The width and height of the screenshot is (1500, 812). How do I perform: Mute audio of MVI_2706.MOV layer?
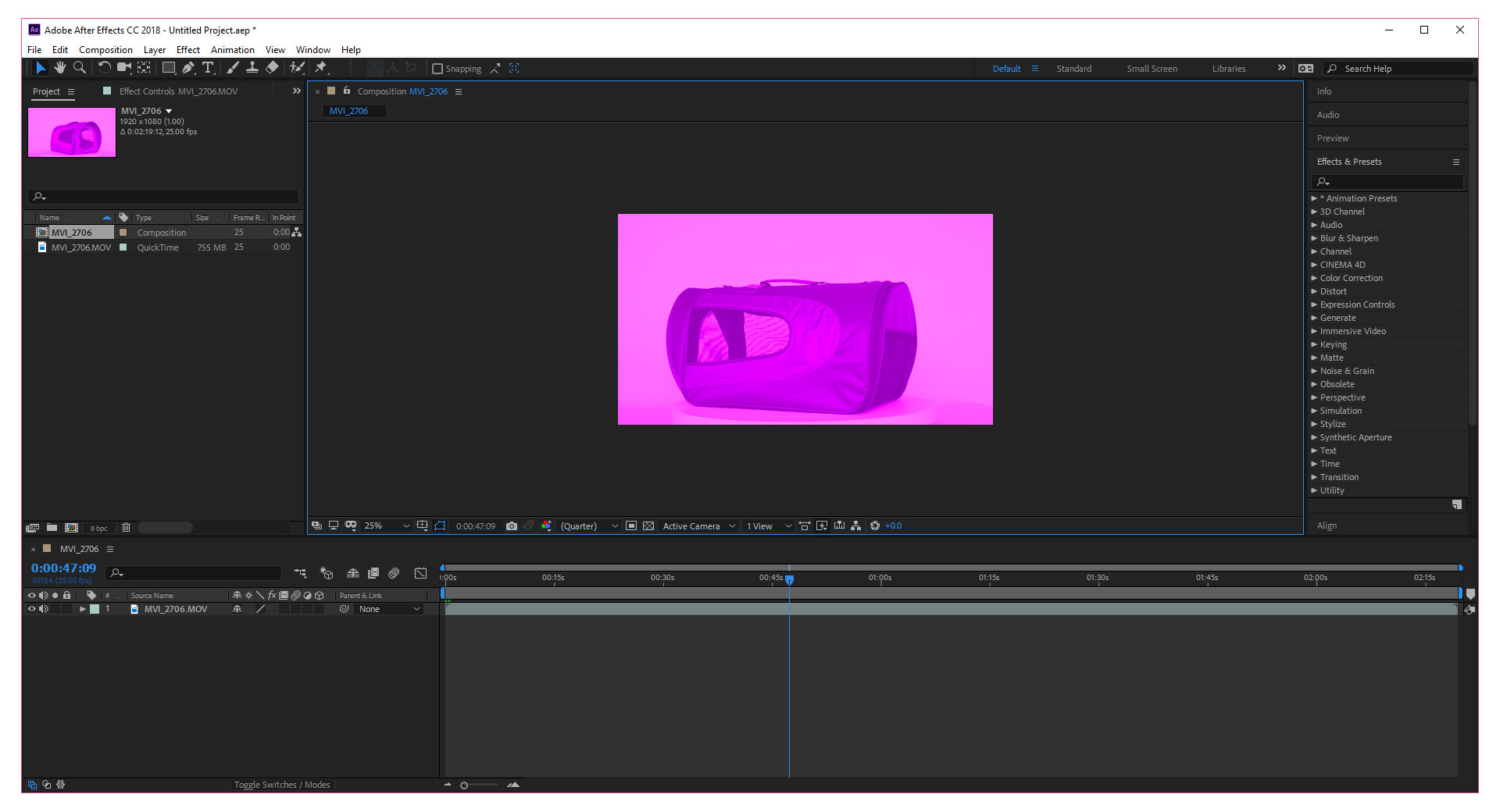point(44,609)
